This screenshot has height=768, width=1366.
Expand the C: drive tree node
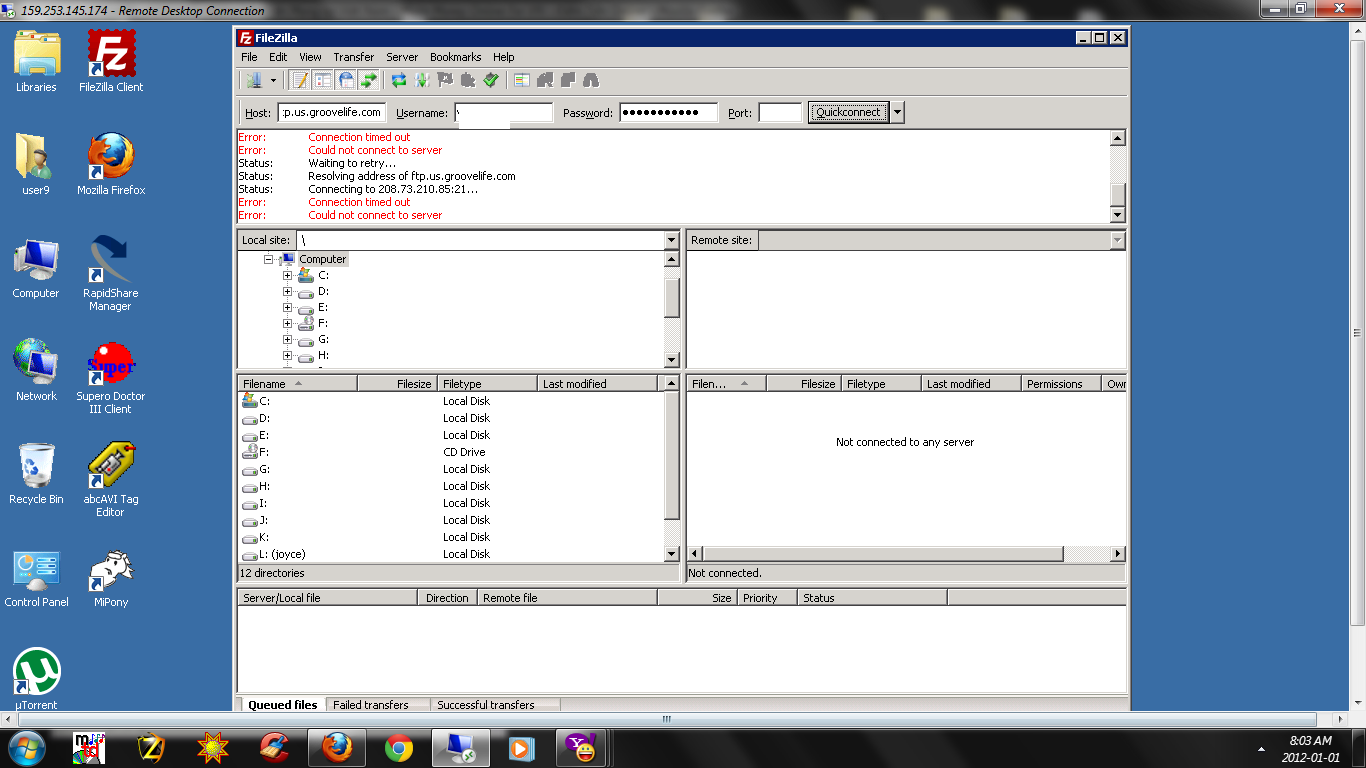click(288, 275)
